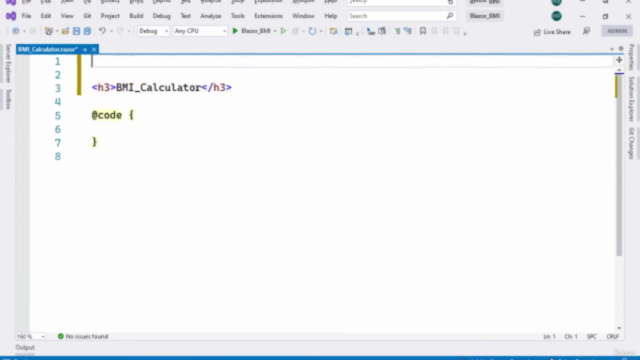
Task: Expand the open documents list arrow
Action: [611, 49]
